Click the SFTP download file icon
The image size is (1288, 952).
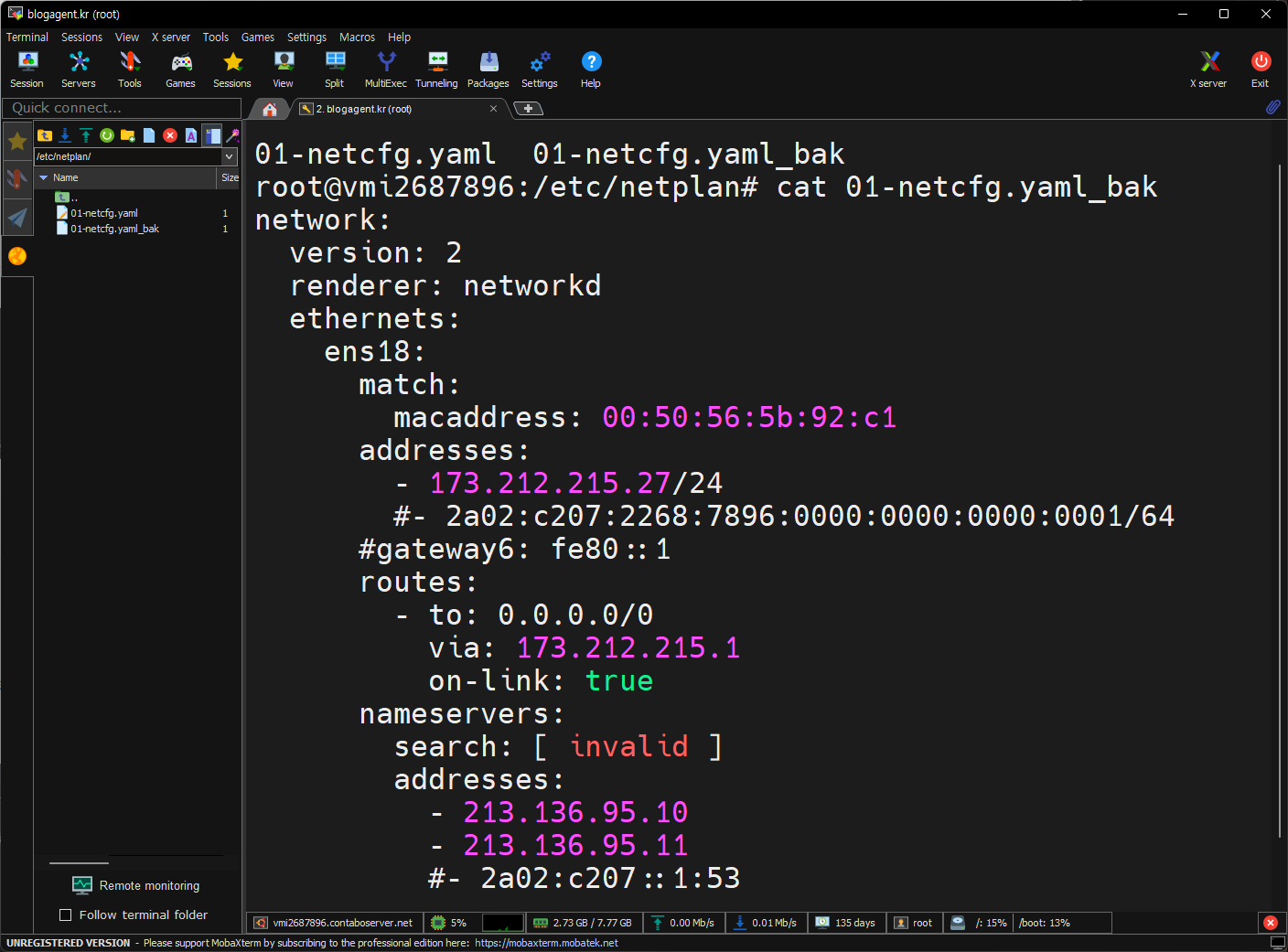click(x=65, y=135)
